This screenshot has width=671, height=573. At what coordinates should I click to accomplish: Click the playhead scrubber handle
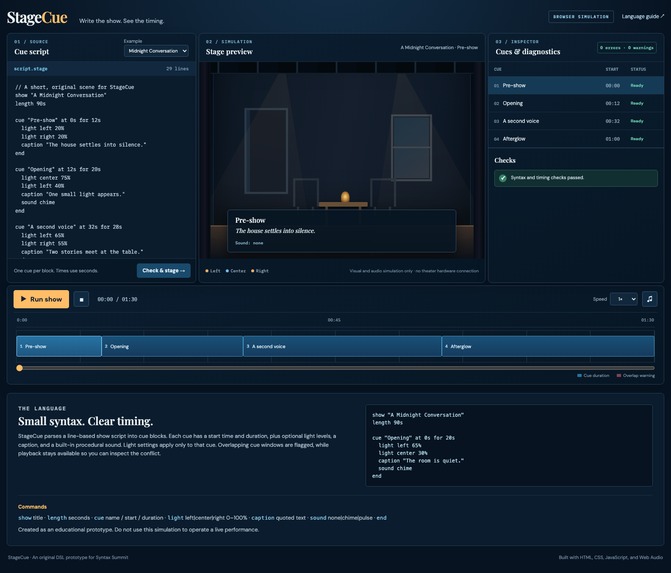19,368
